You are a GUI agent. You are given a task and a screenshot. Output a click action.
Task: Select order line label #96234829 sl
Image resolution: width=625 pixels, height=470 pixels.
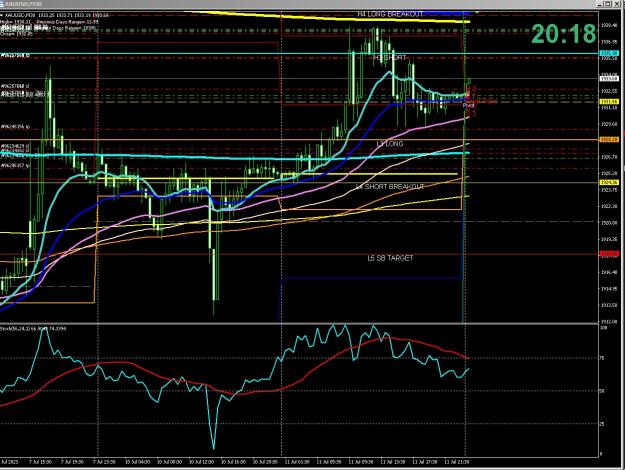tap(15, 146)
